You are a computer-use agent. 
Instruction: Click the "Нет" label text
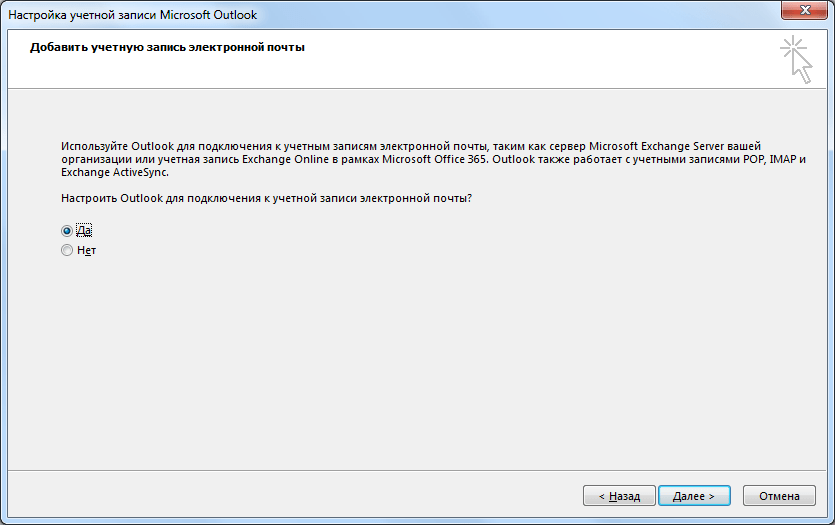tap(86, 250)
